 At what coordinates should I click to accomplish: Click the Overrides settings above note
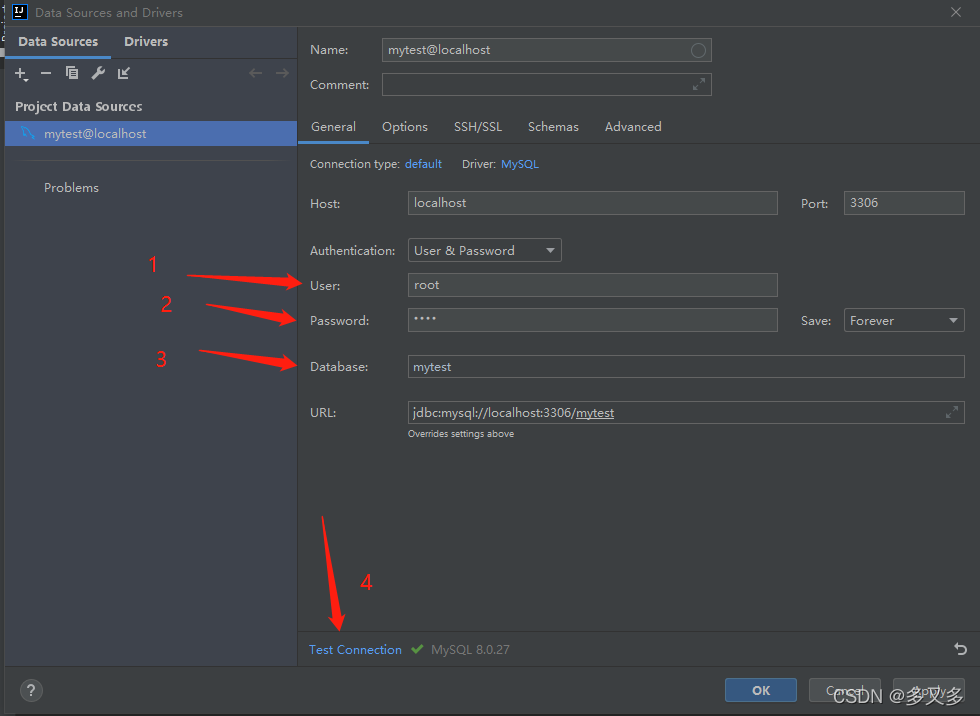coord(461,434)
